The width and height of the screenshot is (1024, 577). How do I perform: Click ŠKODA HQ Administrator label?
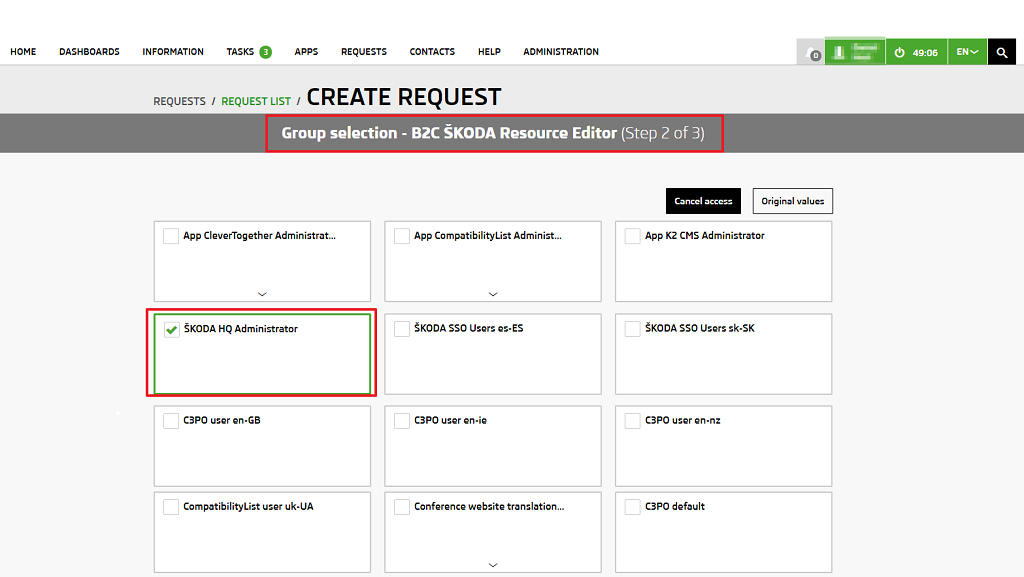click(240, 329)
